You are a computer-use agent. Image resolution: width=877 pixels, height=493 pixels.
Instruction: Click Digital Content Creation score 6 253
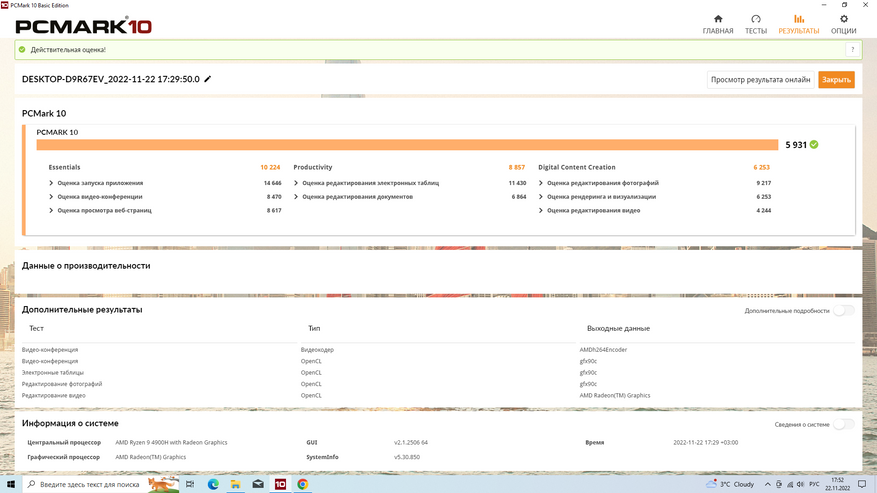761,167
